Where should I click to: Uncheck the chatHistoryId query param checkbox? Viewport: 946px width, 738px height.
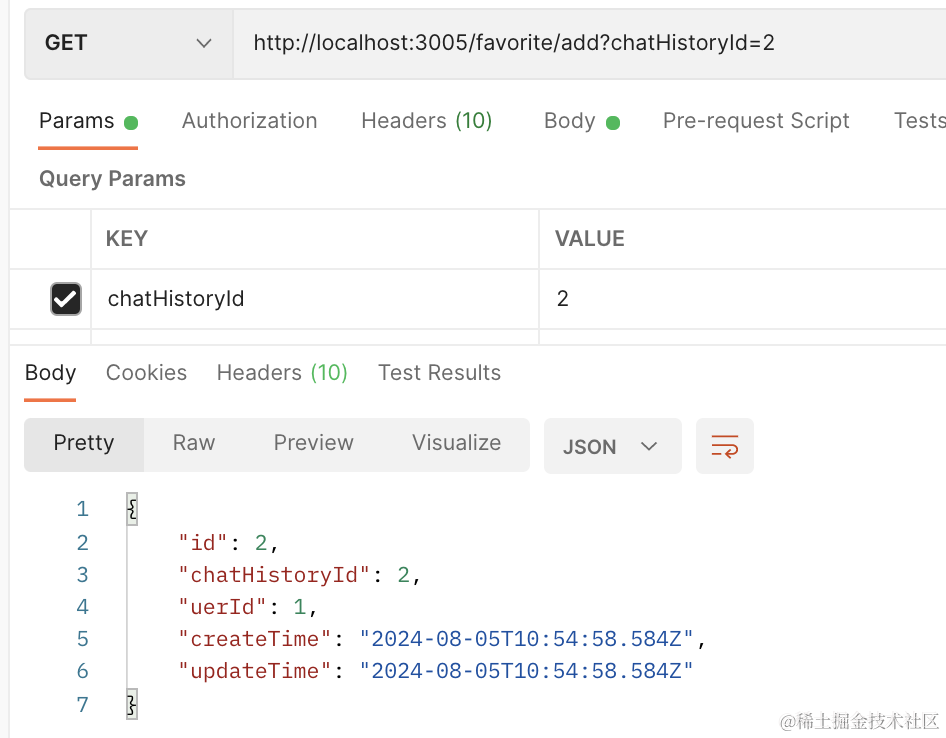[66, 298]
